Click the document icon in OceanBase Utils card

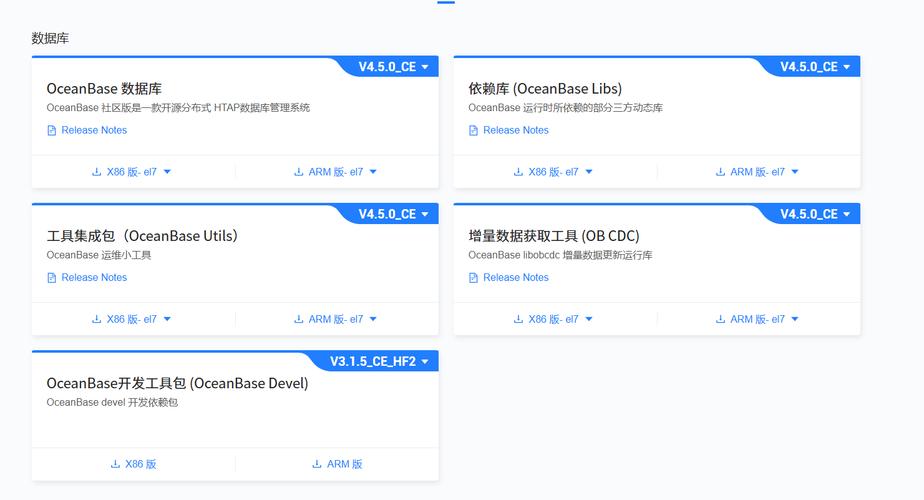(51, 278)
